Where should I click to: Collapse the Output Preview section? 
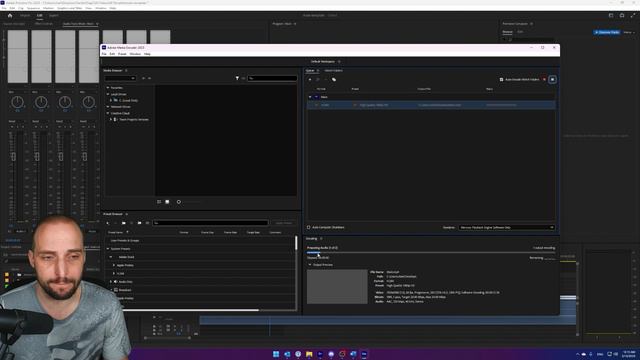(310, 265)
